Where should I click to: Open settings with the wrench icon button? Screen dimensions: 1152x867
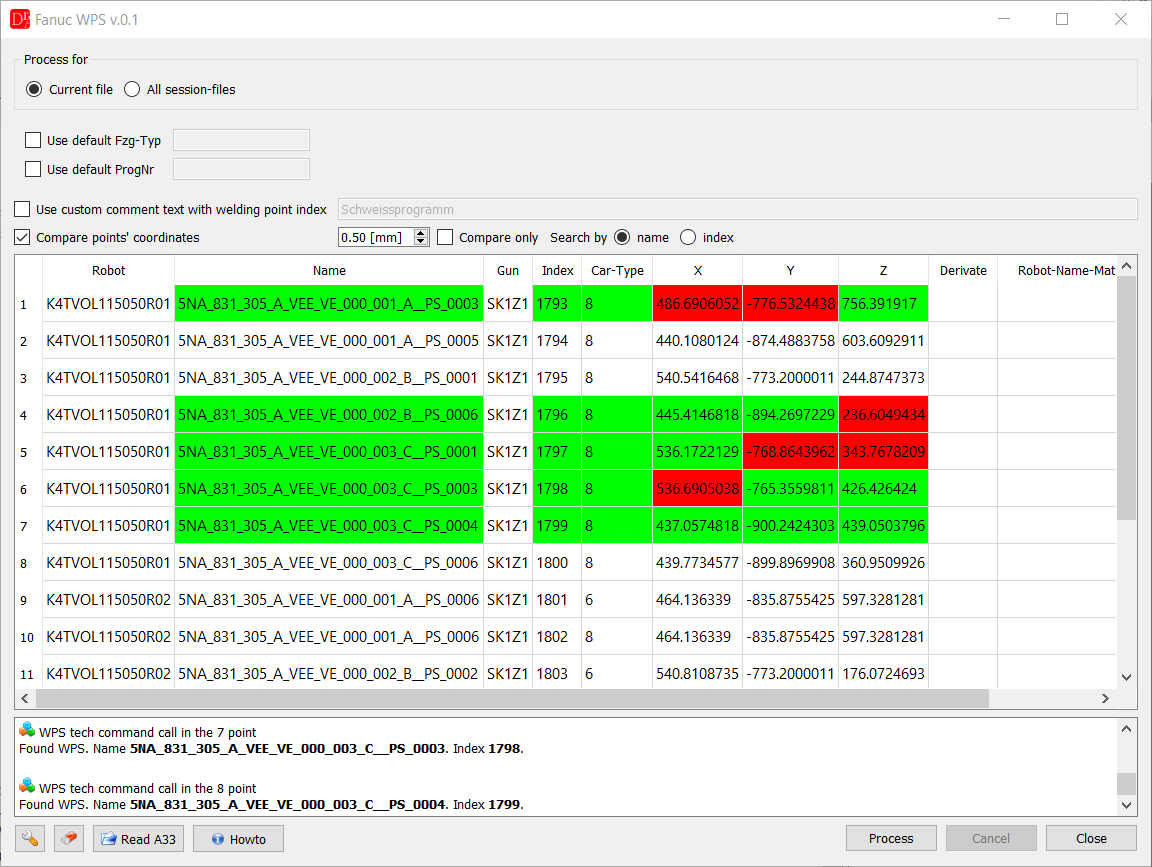30,838
